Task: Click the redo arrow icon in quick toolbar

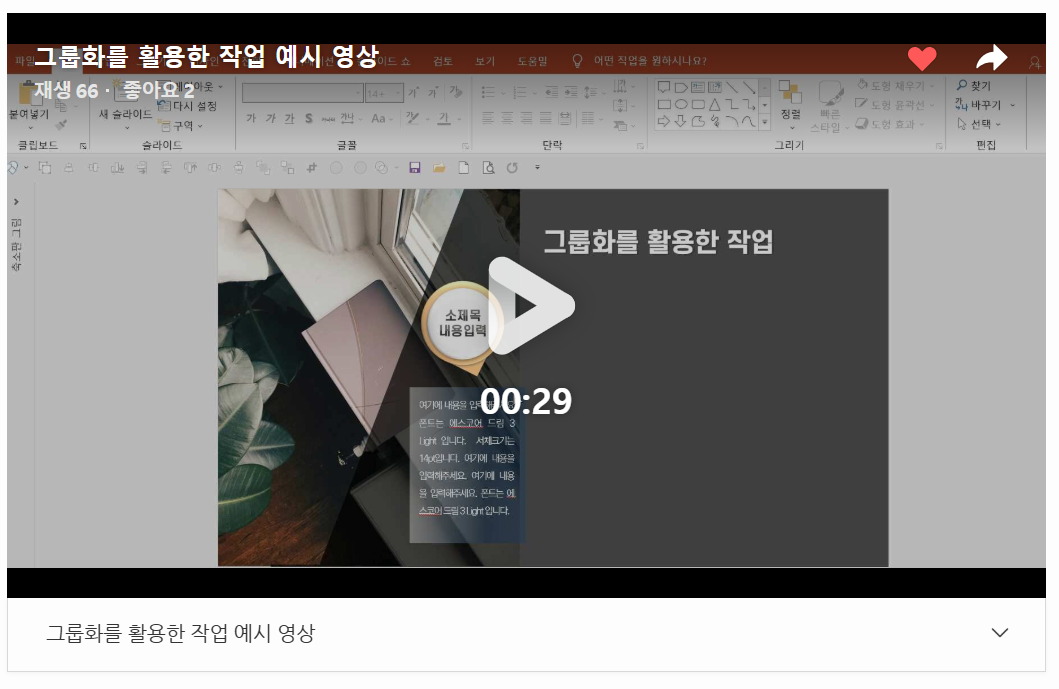Action: [x=513, y=168]
